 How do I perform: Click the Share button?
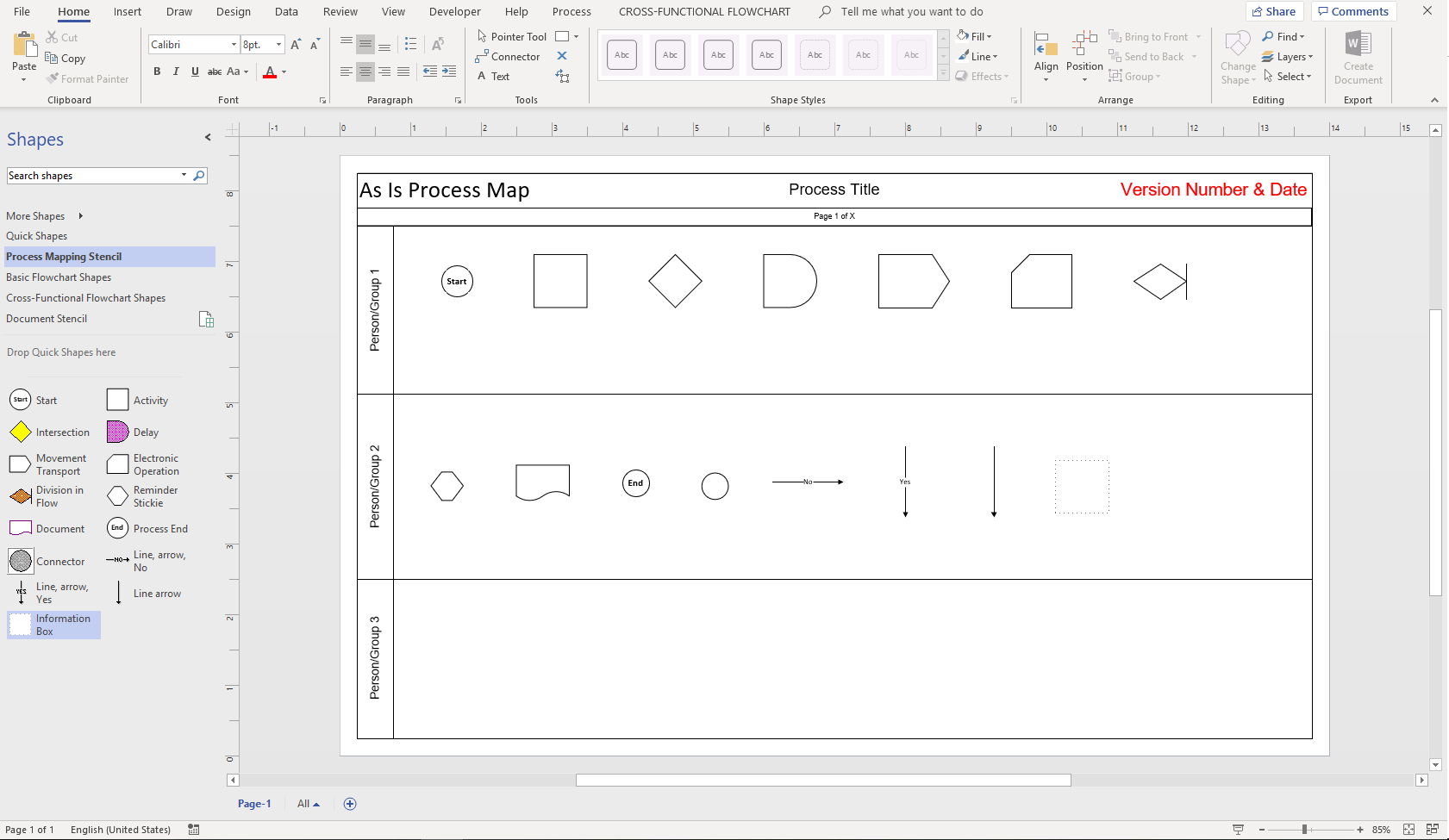1274,12
